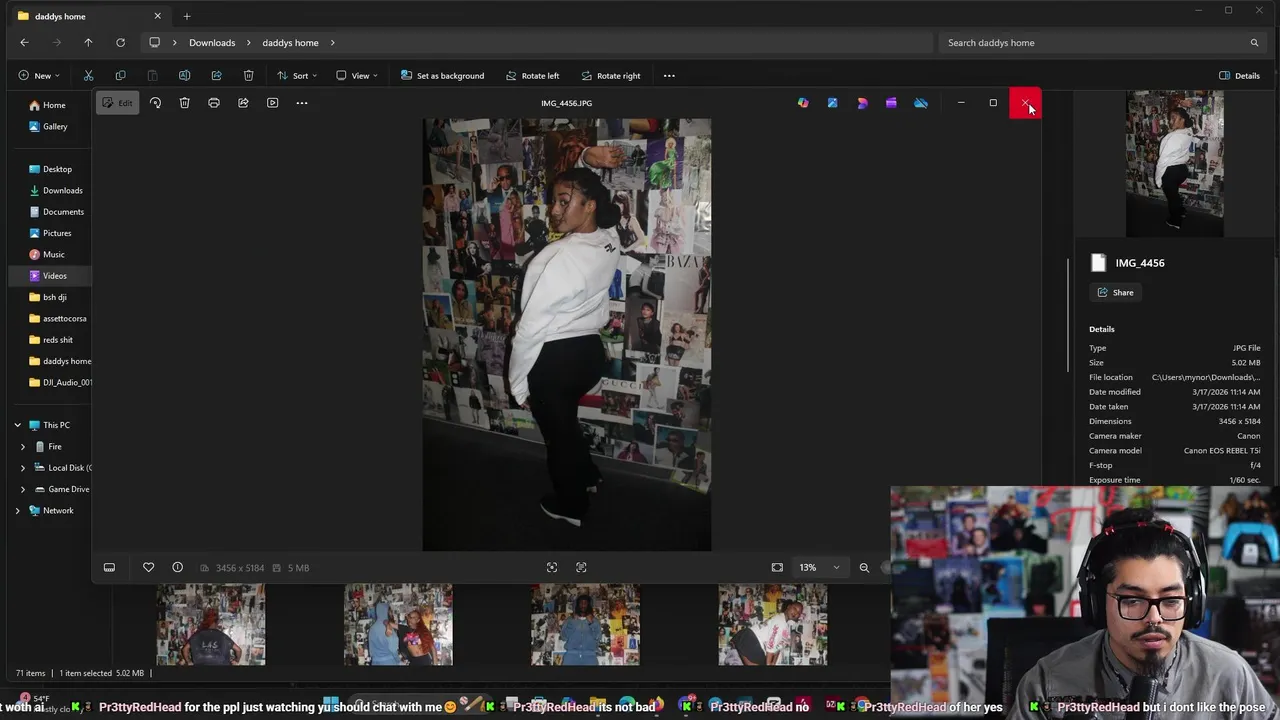Expand the Fire drive node
This screenshot has height=720, width=1280.
(23, 447)
